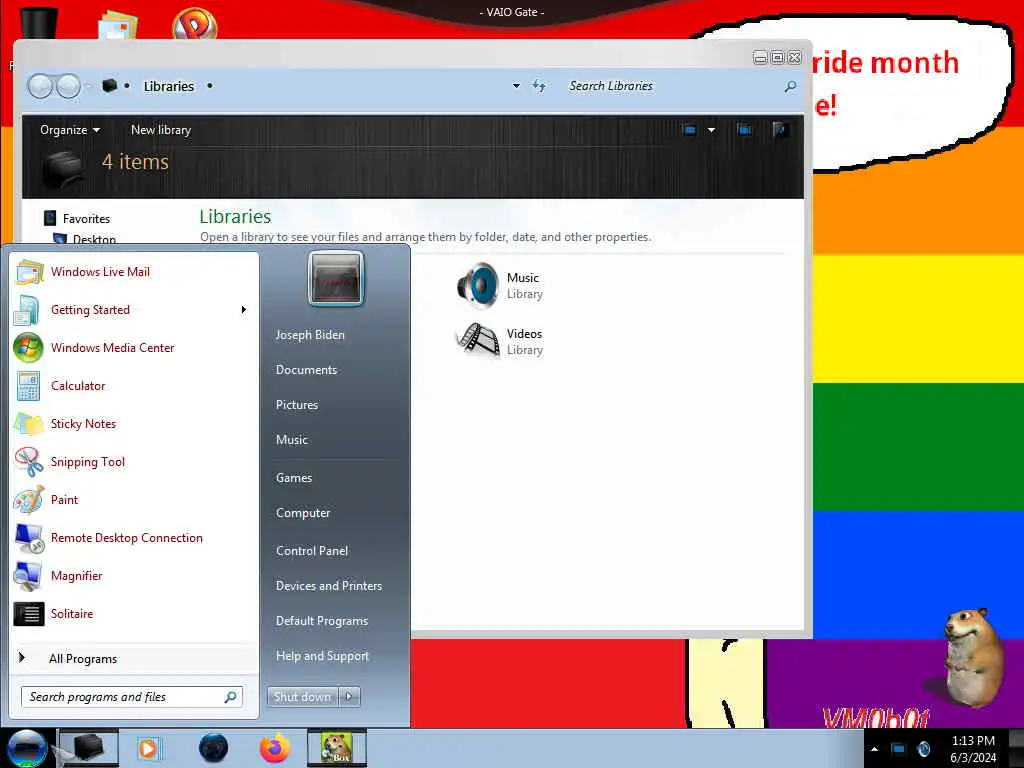This screenshot has width=1024, height=768.
Task: Open recent pages dropdown beside nav buttons
Action: click(88, 86)
